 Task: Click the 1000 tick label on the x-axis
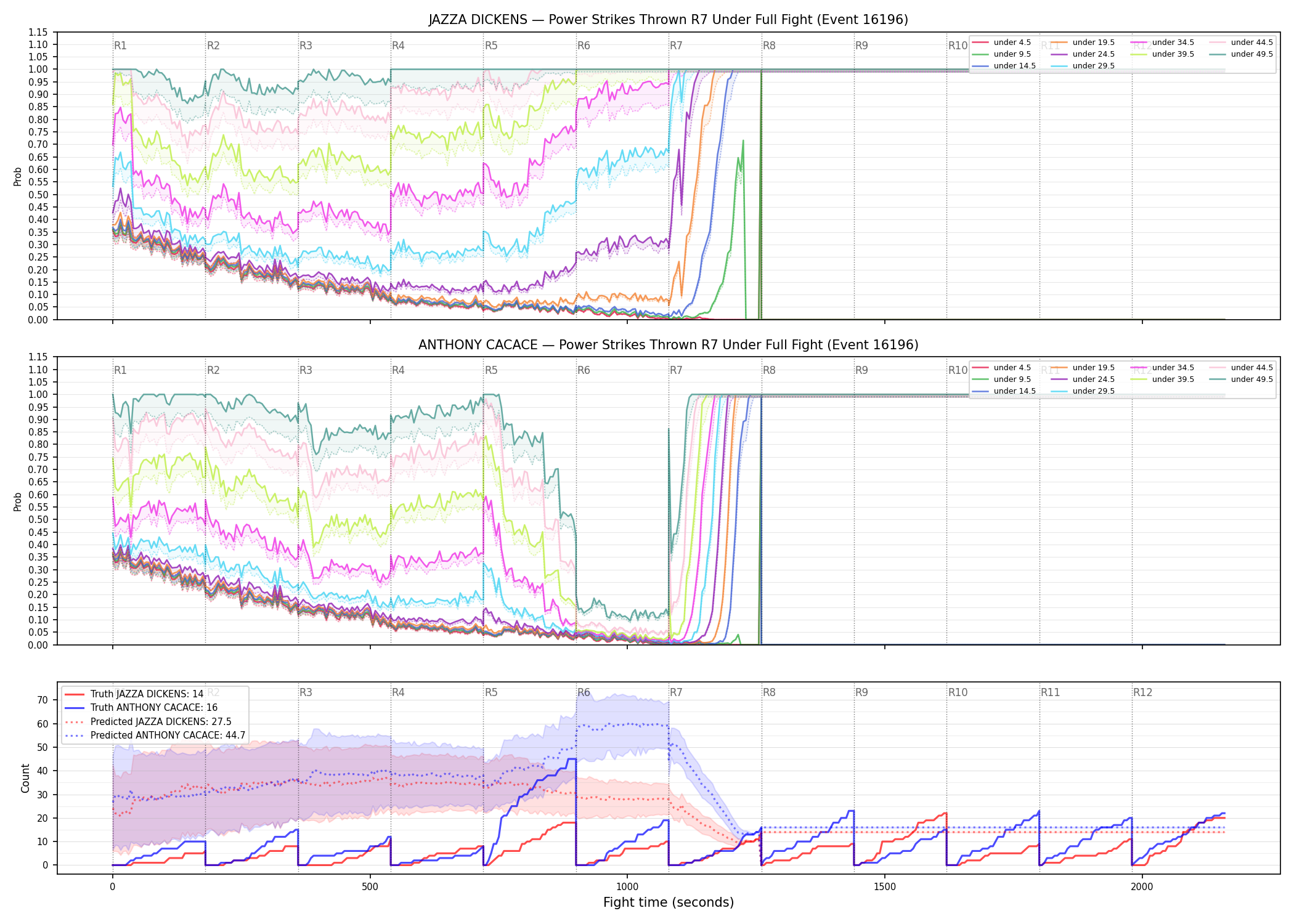click(x=627, y=887)
